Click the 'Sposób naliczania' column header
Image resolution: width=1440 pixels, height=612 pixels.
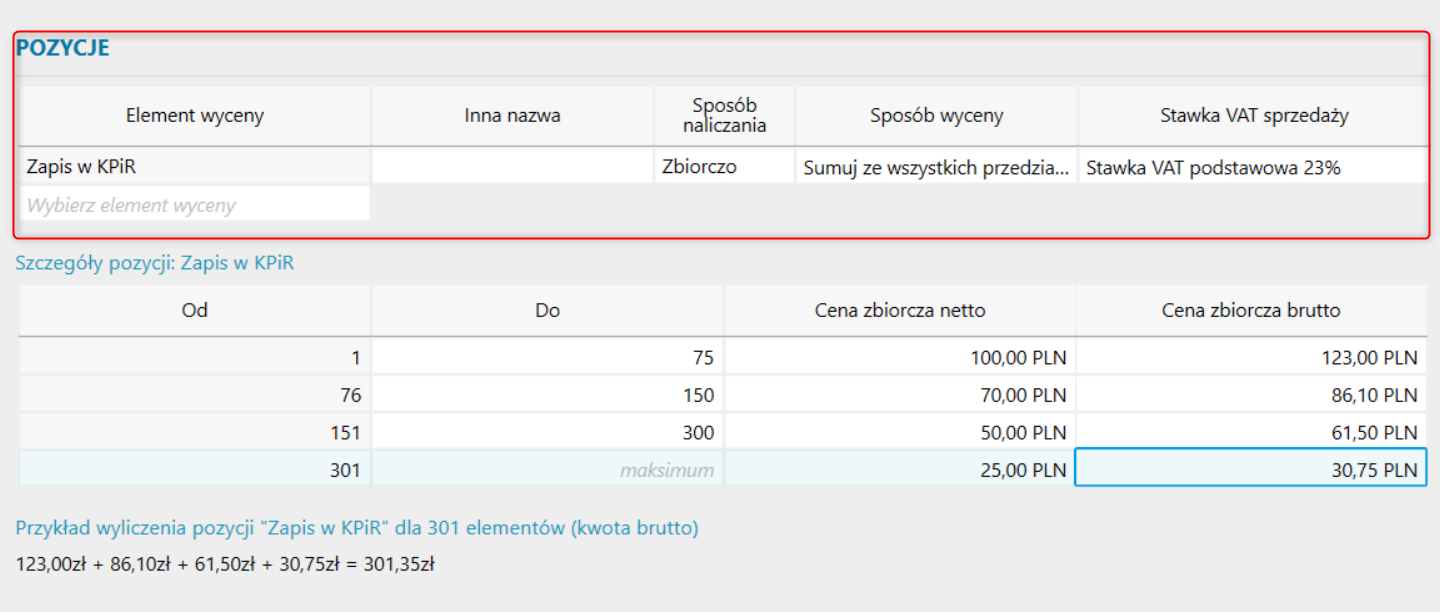(724, 115)
